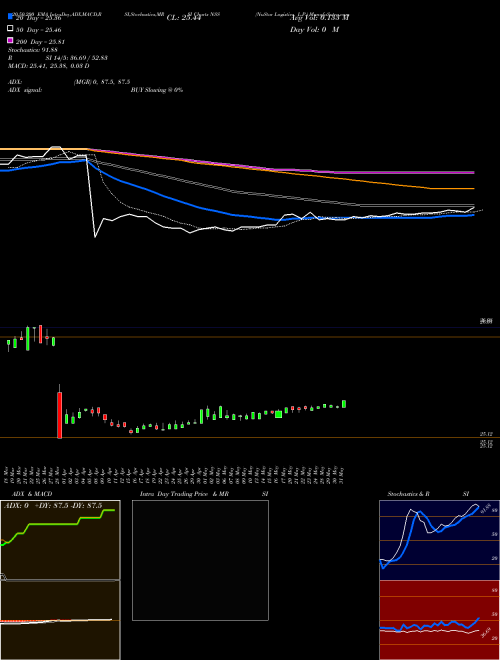Click the magenta 200 Day legend swatch

pos(10,41)
